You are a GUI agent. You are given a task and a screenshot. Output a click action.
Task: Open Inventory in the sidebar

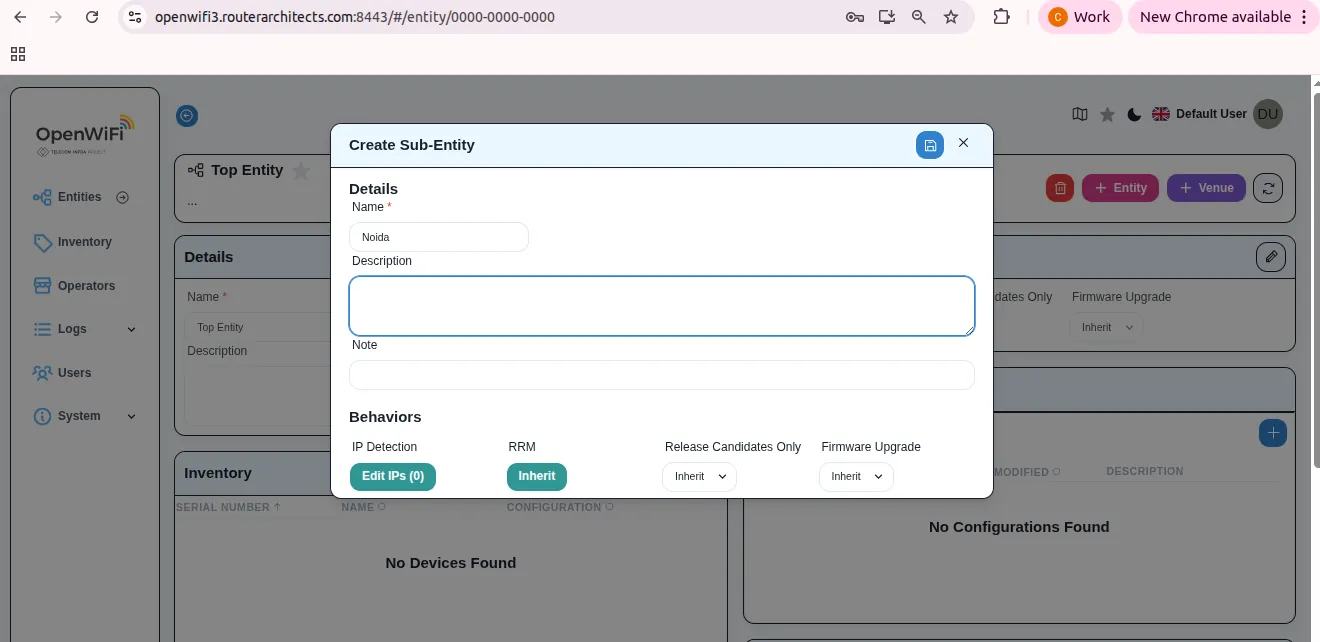[x=84, y=242]
